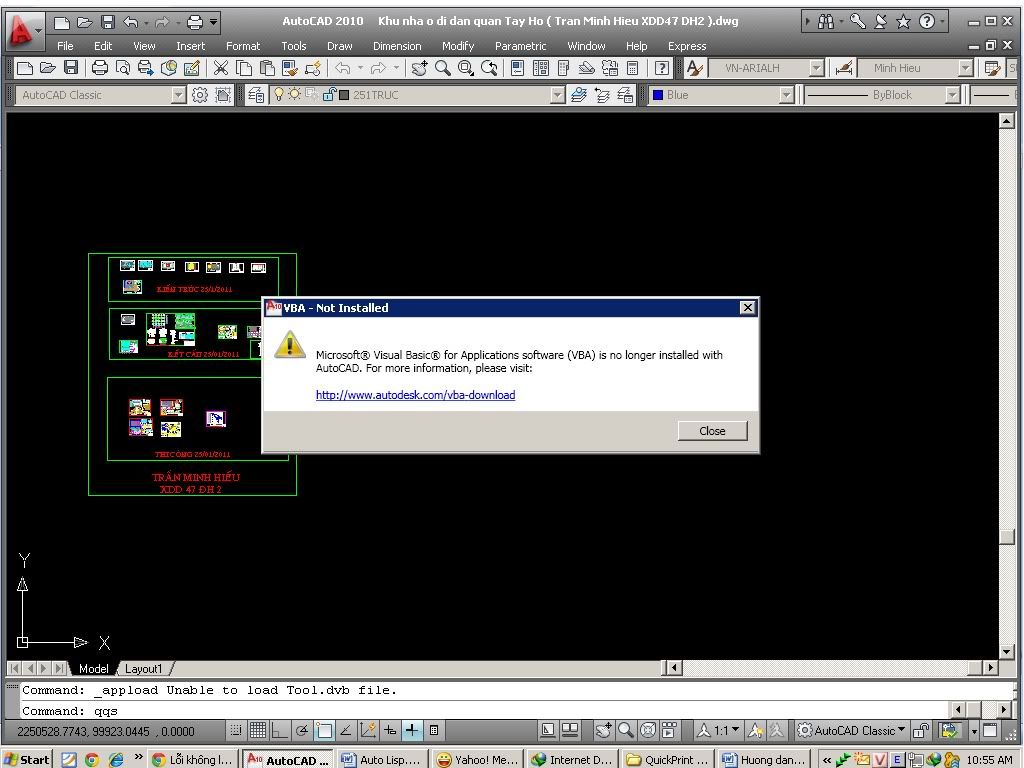
Task: Click the 251TRUC layer color square
Action: pyautogui.click(x=344, y=95)
